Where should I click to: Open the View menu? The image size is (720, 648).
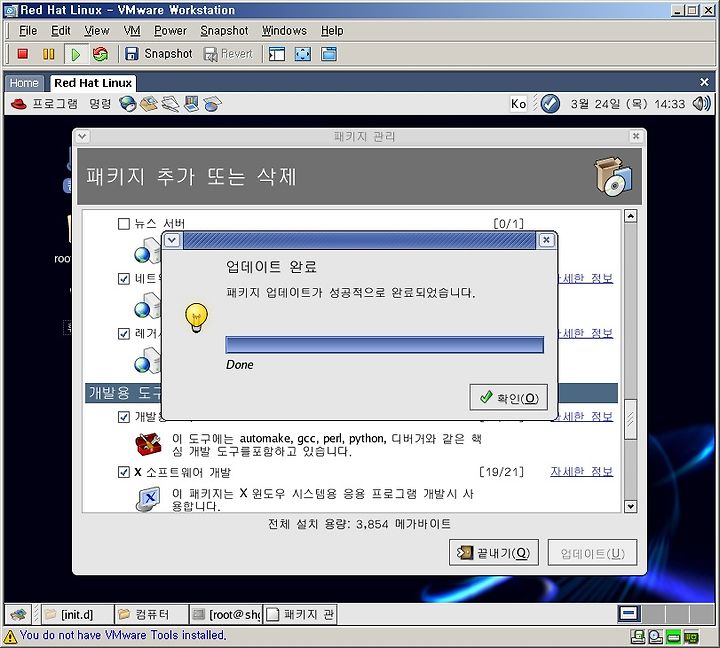tap(96, 31)
